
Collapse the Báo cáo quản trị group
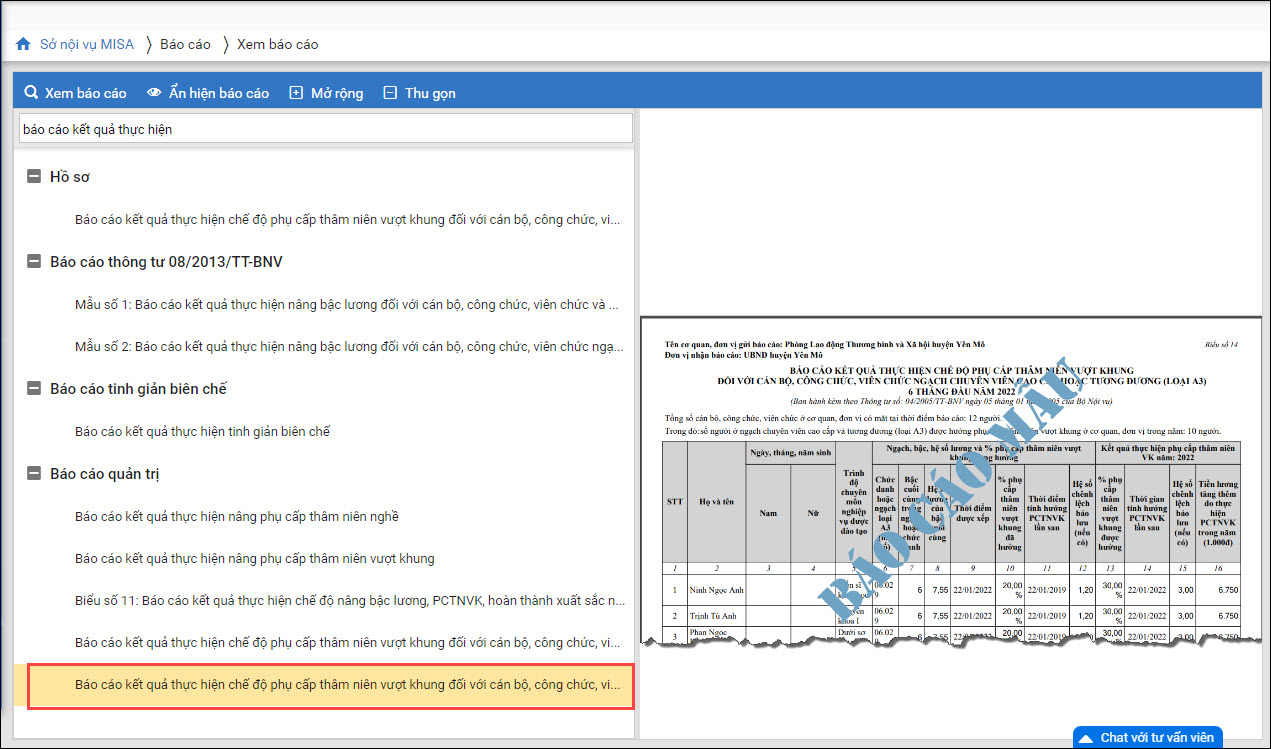[x=34, y=474]
